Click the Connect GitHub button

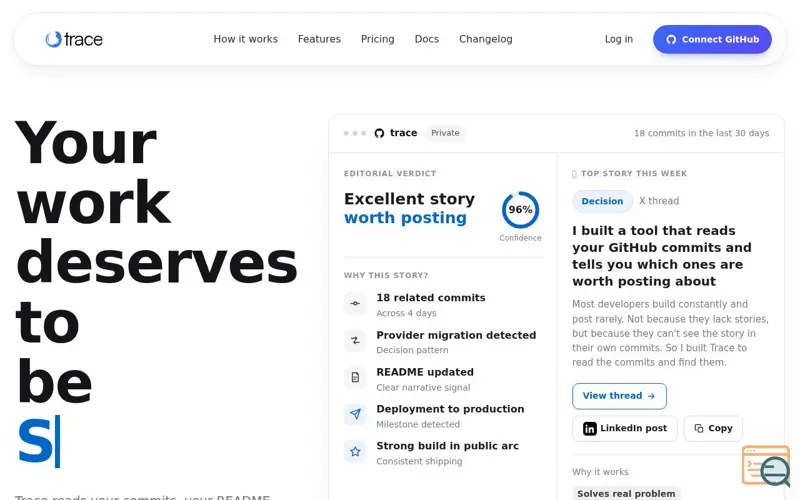coord(712,39)
